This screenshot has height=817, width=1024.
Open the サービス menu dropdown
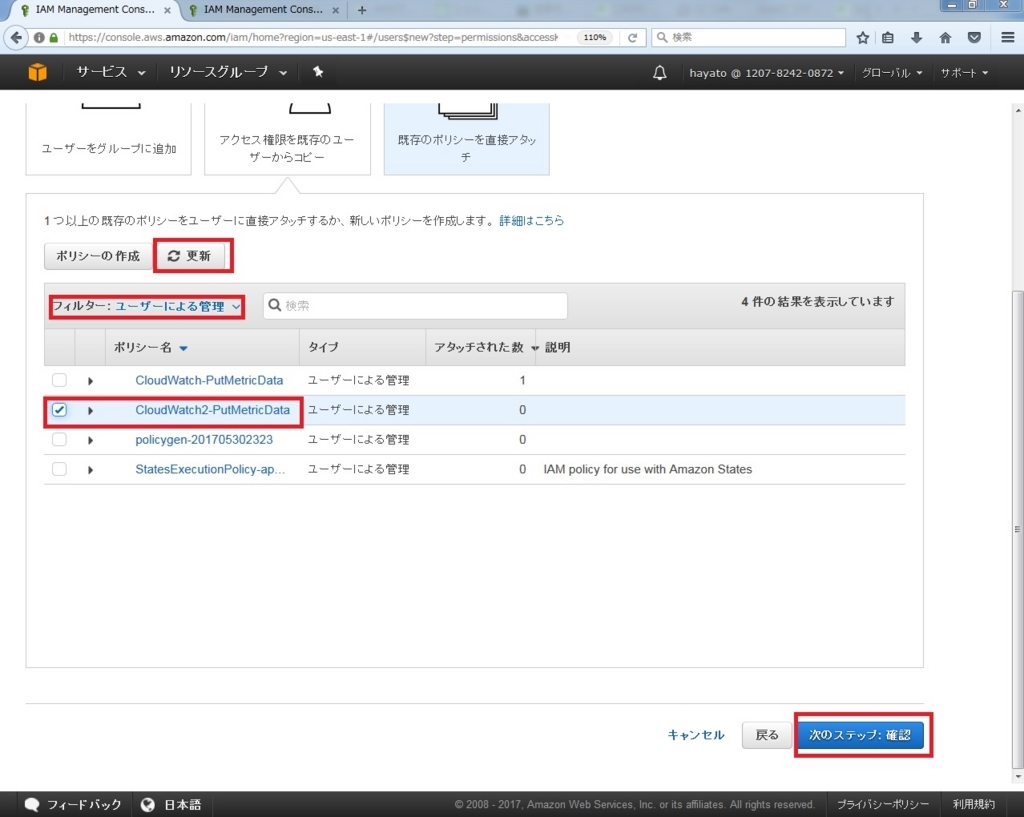click(x=110, y=72)
